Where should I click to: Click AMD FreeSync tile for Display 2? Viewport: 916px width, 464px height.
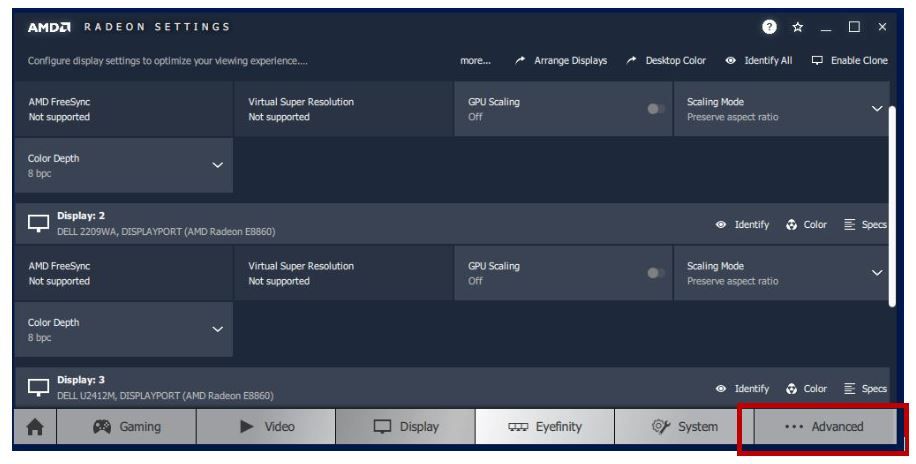(124, 273)
